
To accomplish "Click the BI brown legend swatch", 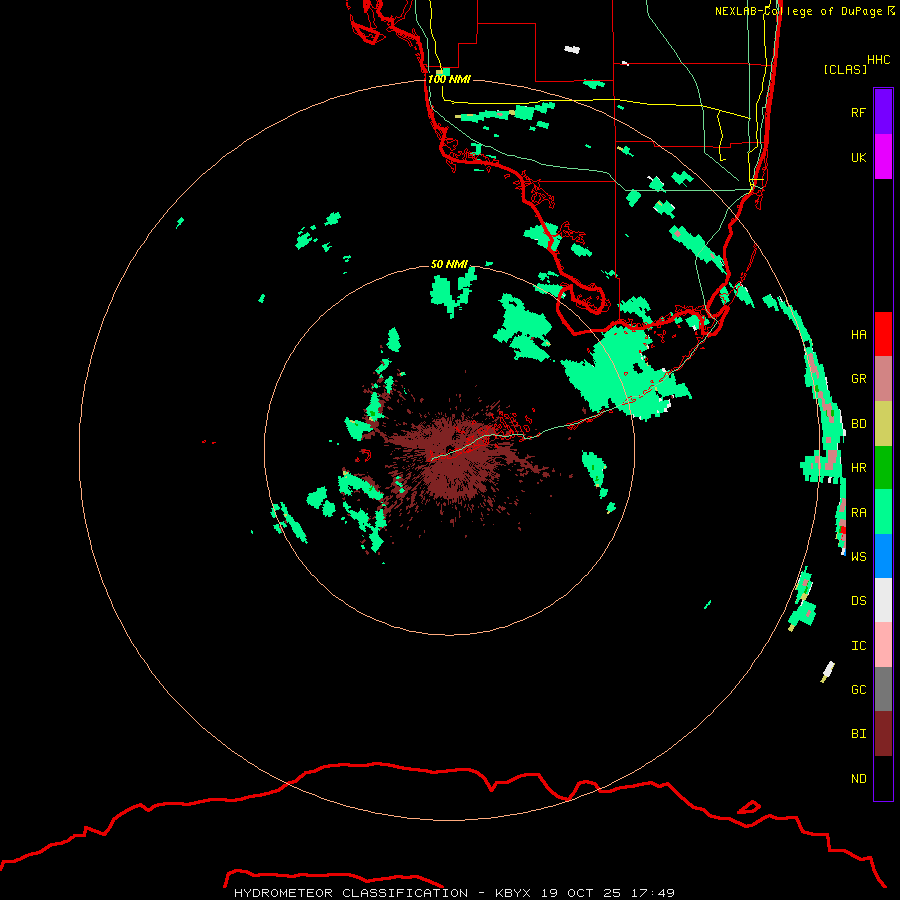I will (x=883, y=734).
